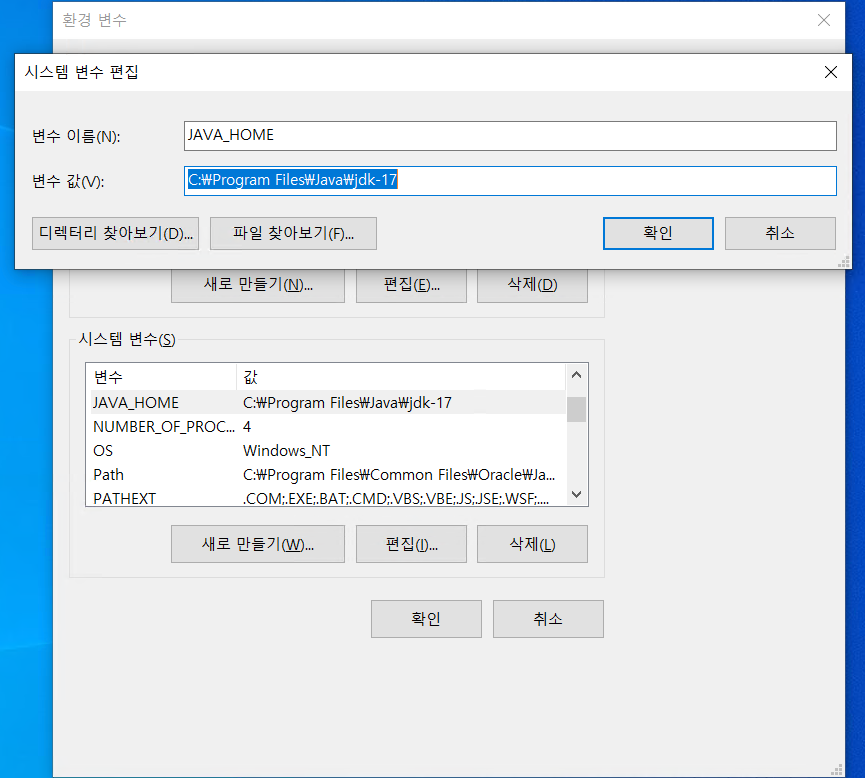Confirm the edit with 확인 in 시스템 변수 편집 dialog
The width and height of the screenshot is (865, 778).
tap(658, 233)
